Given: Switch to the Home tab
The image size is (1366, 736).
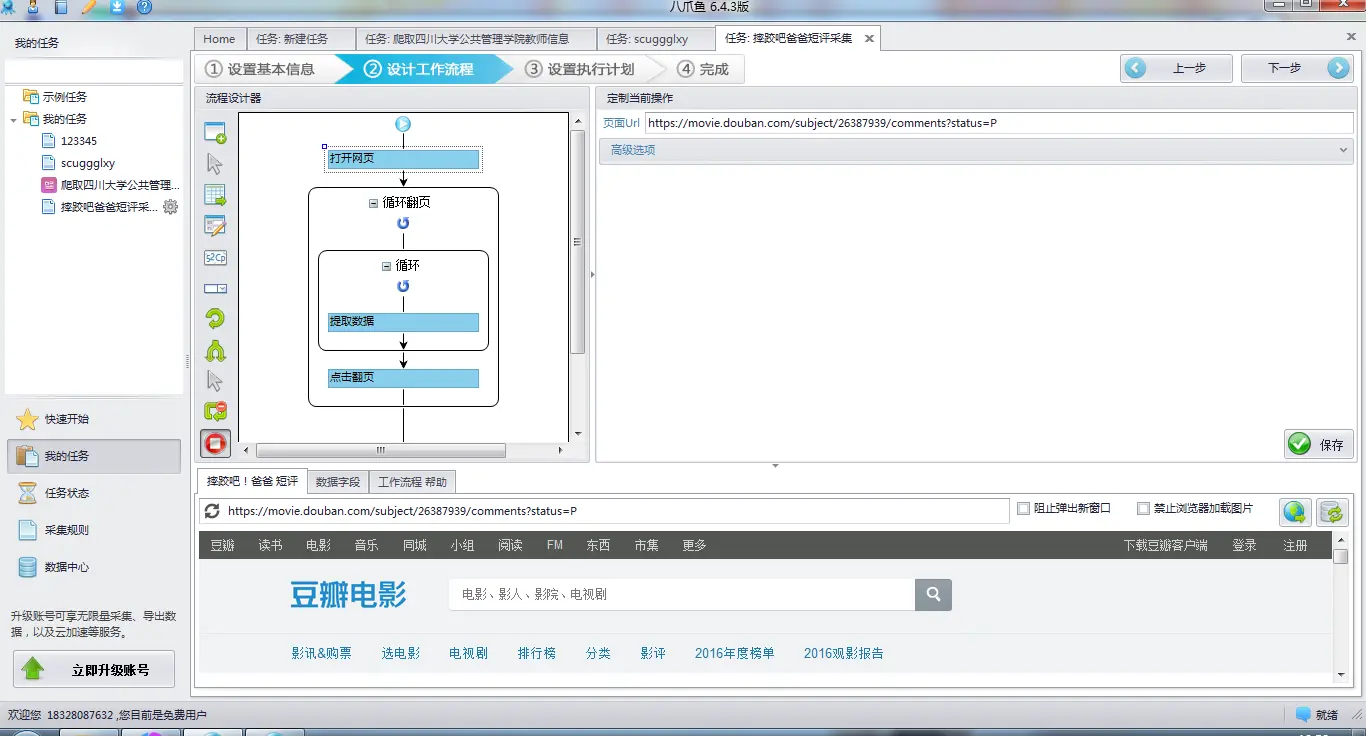Looking at the screenshot, I should point(219,39).
